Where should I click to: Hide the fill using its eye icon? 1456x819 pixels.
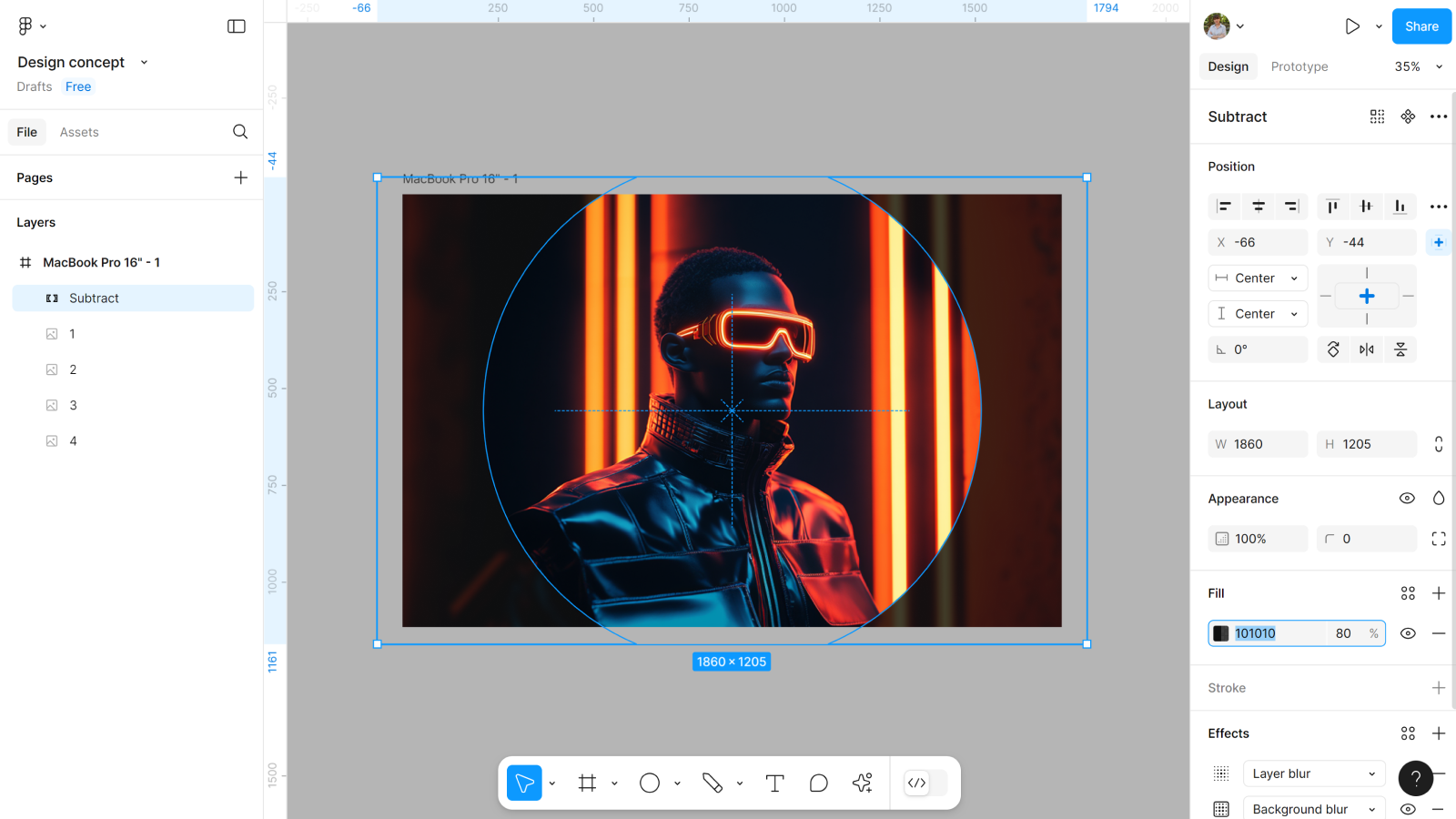pyautogui.click(x=1408, y=633)
